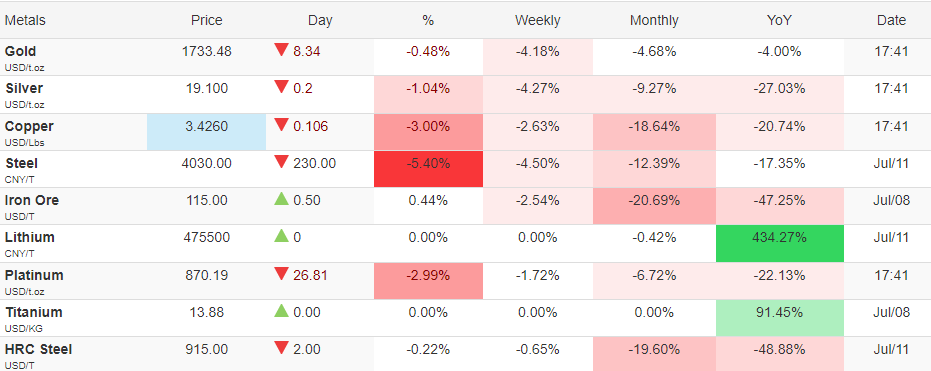931x371 pixels.
Task: Click the green up arrow in Iron Ore row
Action: 281,199
